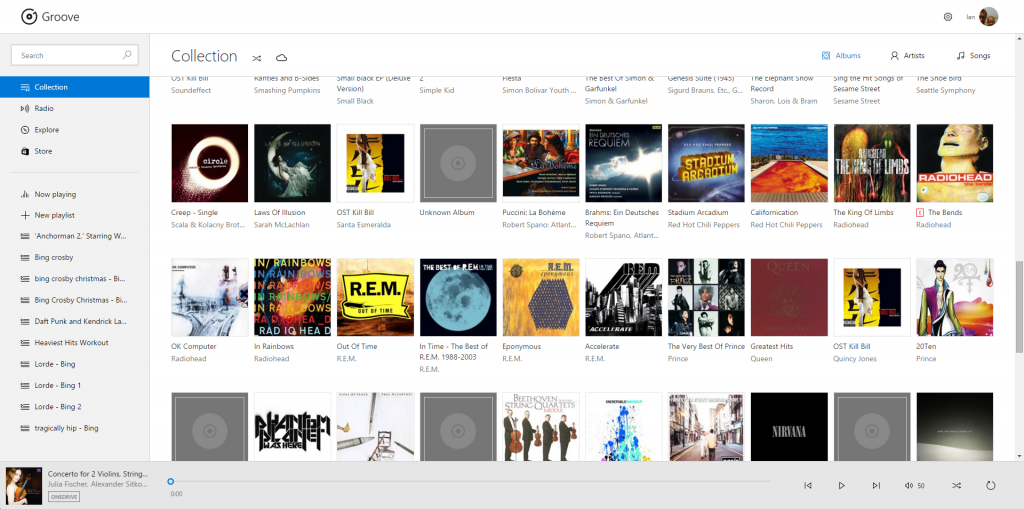
Task: Open the Eponymous album cover
Action: click(541, 297)
